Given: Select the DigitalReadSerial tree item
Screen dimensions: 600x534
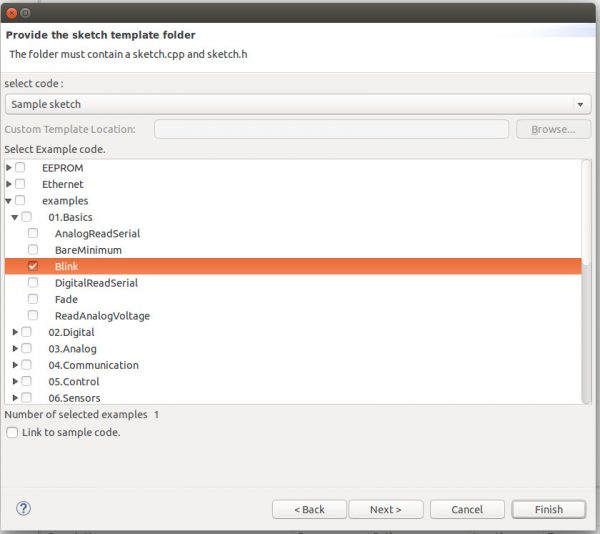Looking at the screenshot, I should pos(96,283).
